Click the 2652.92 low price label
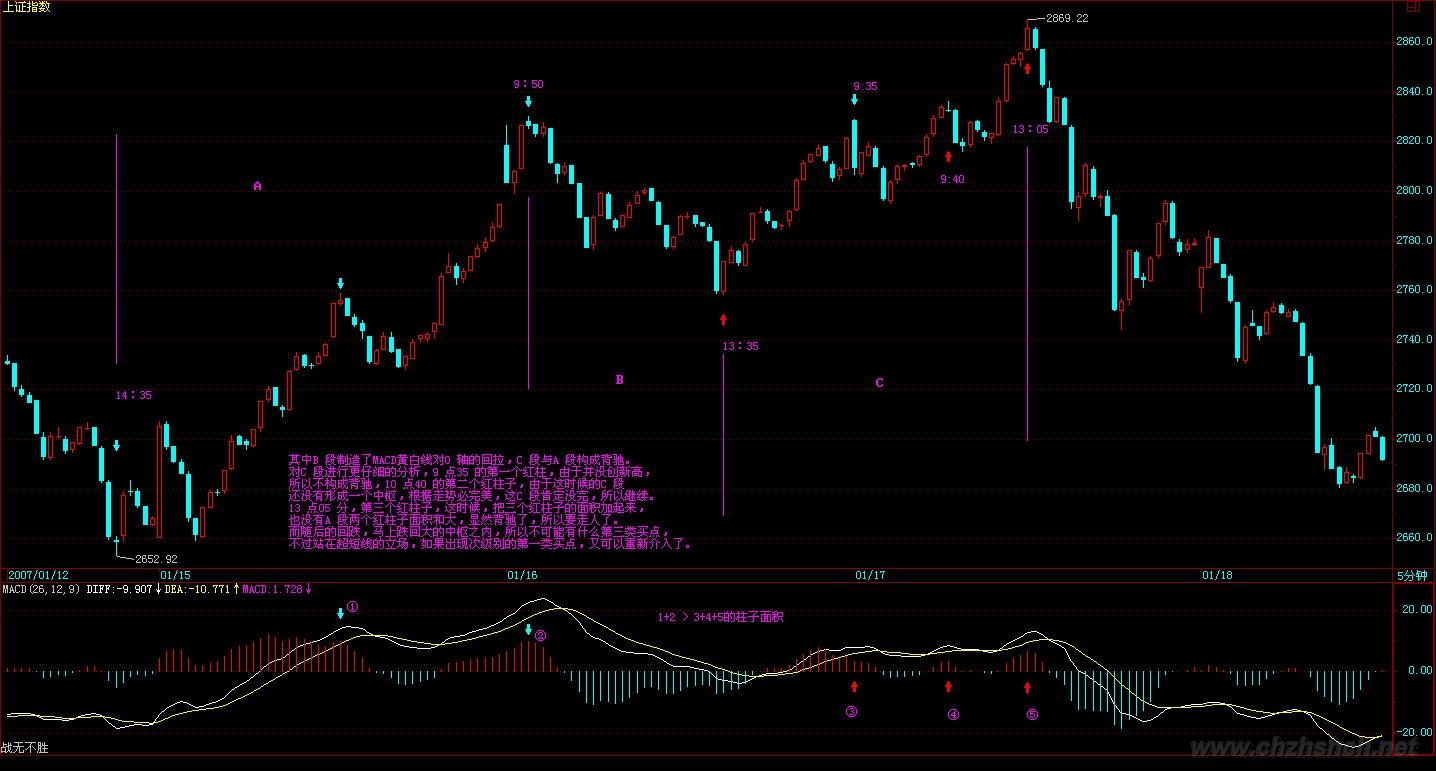The image size is (1436, 771). coord(155,559)
